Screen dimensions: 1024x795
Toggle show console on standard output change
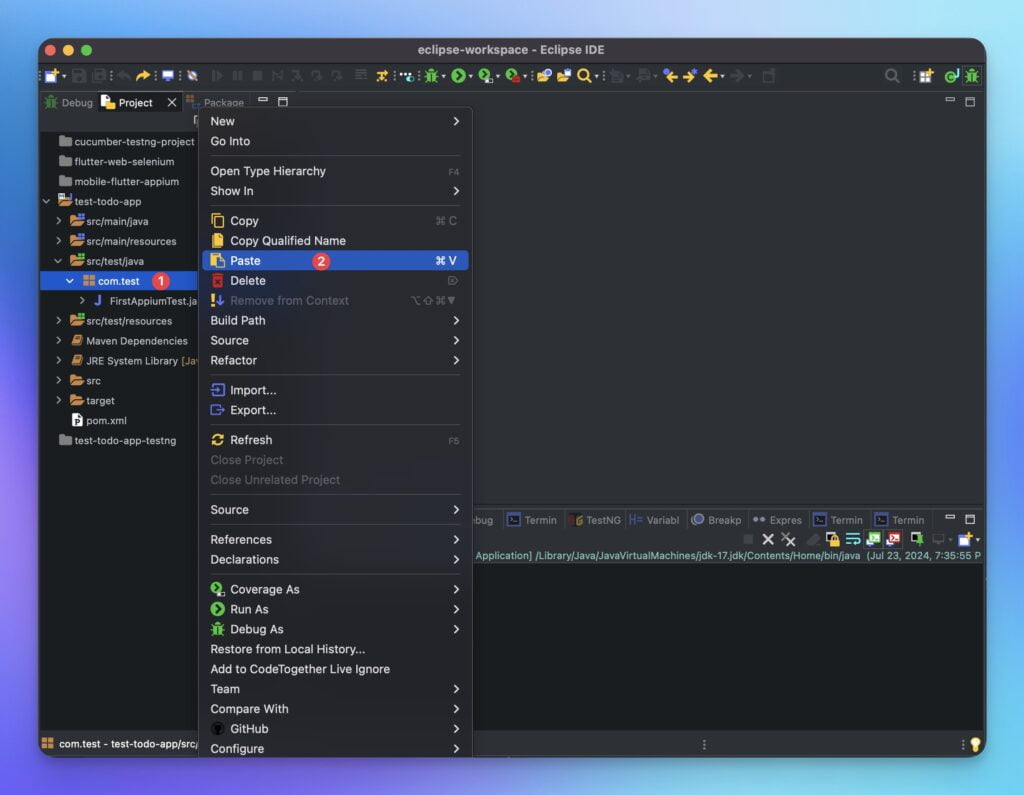[873, 539]
